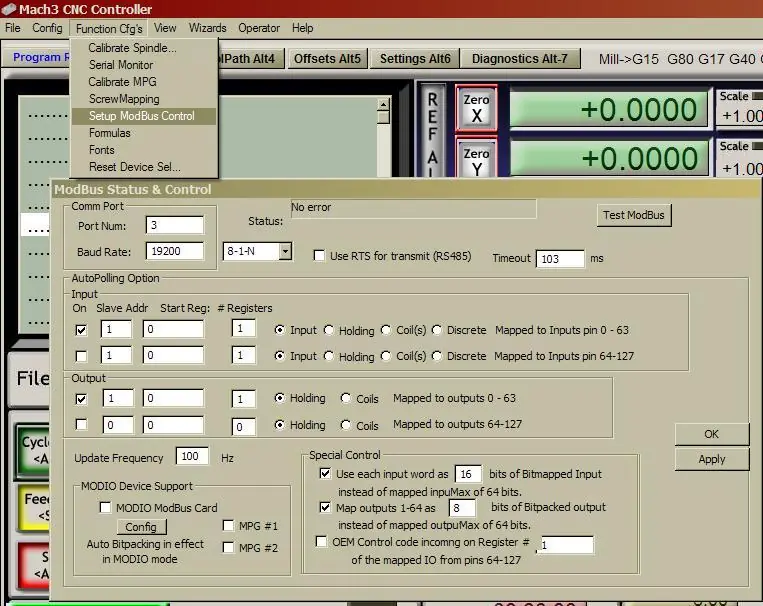The image size is (763, 606).
Task: Select Input radio for inputs 64-127
Action: pyautogui.click(x=279, y=356)
